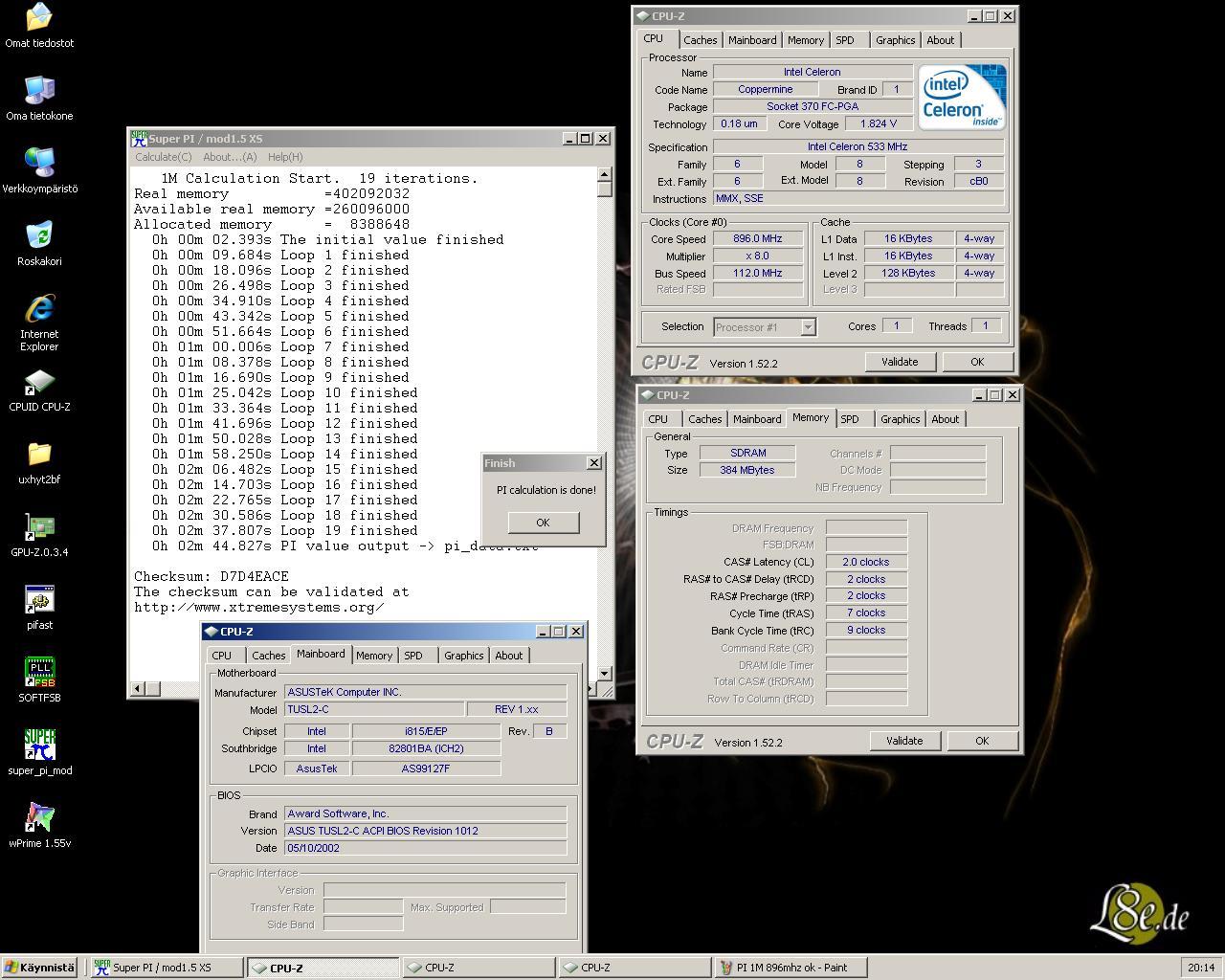Click Super PI horizontal scrollbar left arrow
The image size is (1225, 980).
pos(138,688)
